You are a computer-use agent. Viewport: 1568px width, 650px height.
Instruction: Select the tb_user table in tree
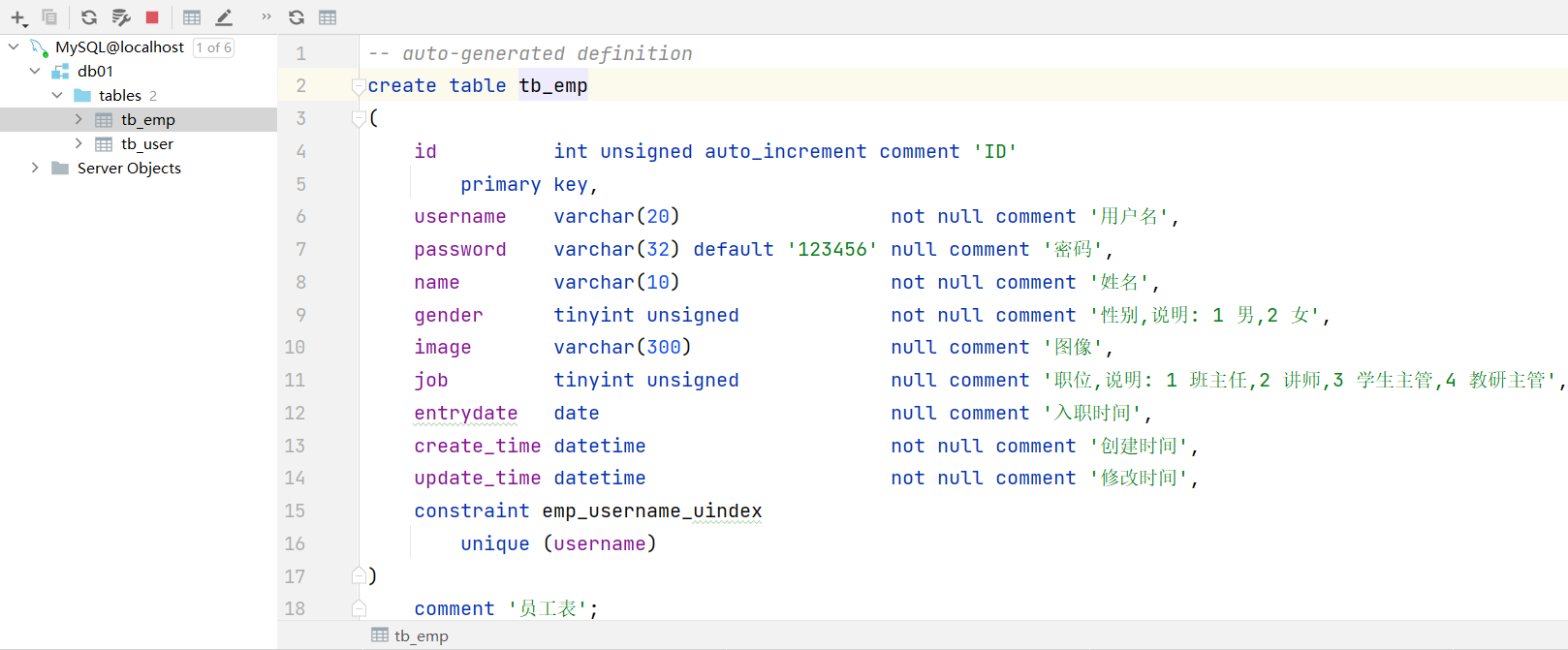pos(146,143)
